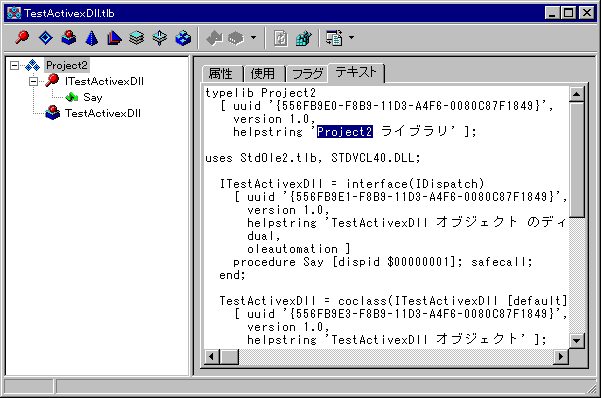Image resolution: width=601 pixels, height=398 pixels.
Task: Click the New Dispinterface blue diamond icon
Action: click(46, 38)
